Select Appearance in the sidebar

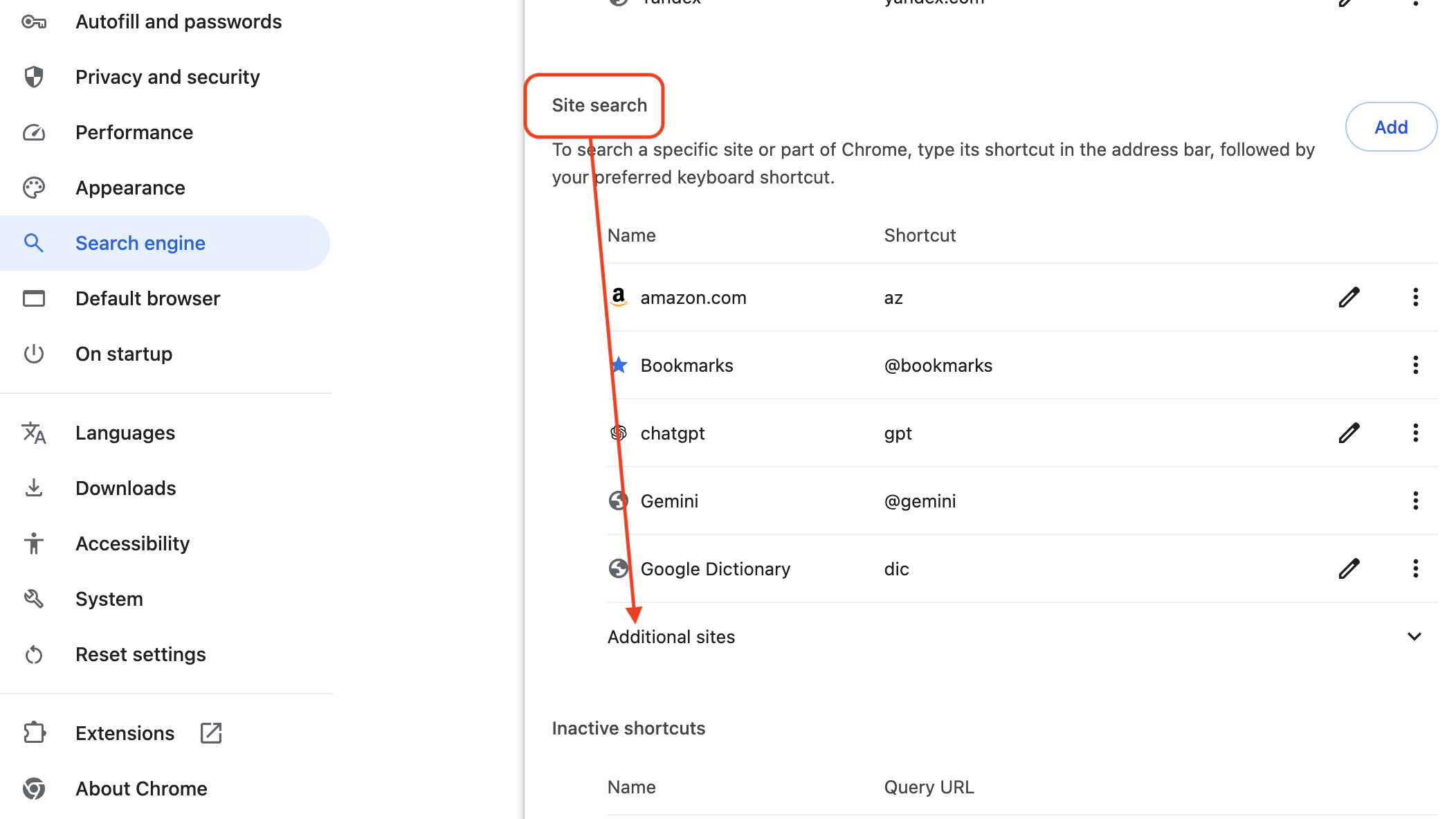[x=130, y=188]
